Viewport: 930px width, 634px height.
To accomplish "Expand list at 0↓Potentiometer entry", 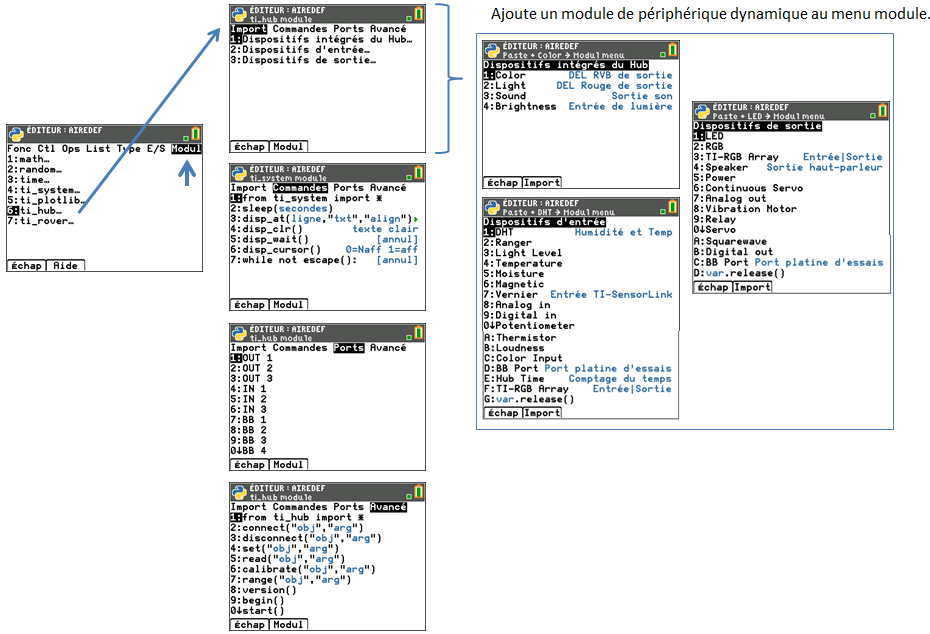I will pos(530,325).
